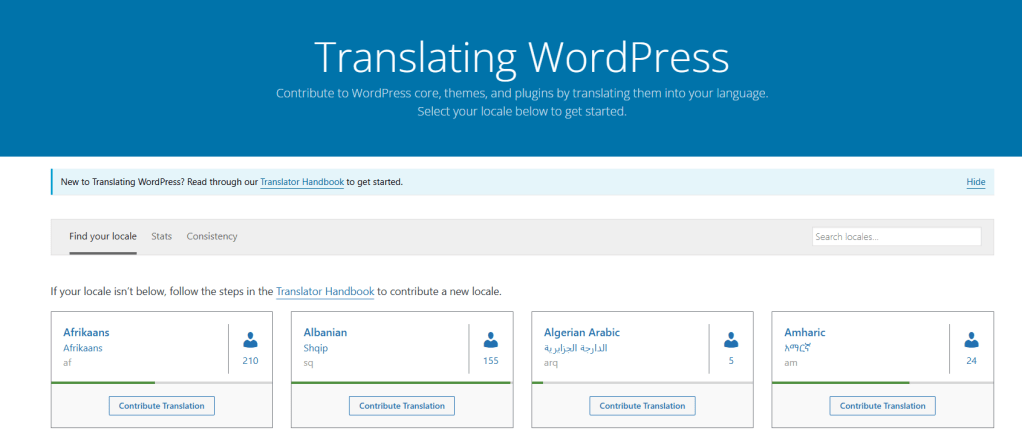This screenshot has width=1022, height=442.
Task: Open the Algerian Arabic locale title link
Action: pos(581,332)
